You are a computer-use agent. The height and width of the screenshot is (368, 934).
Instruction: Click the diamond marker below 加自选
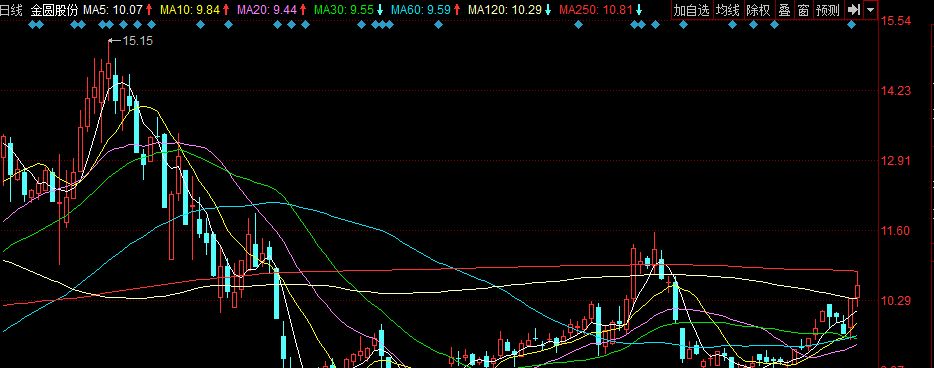click(683, 24)
